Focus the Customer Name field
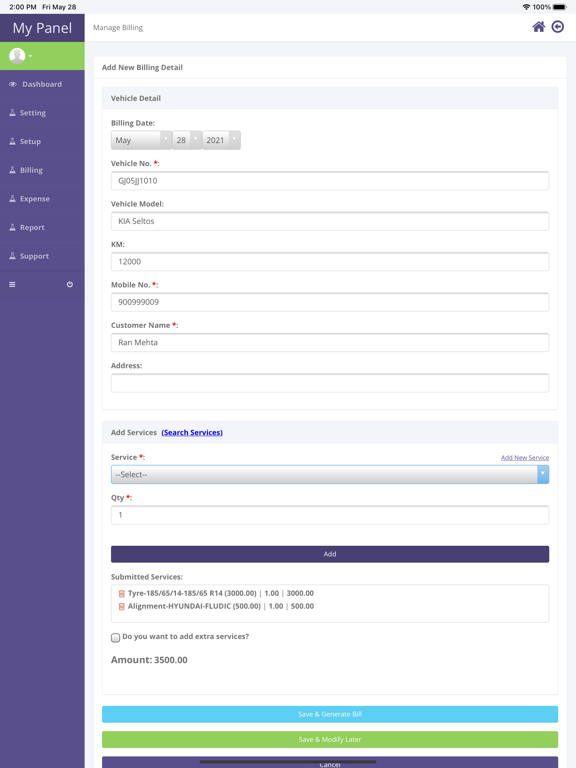The width and height of the screenshot is (576, 768). [x=330, y=342]
